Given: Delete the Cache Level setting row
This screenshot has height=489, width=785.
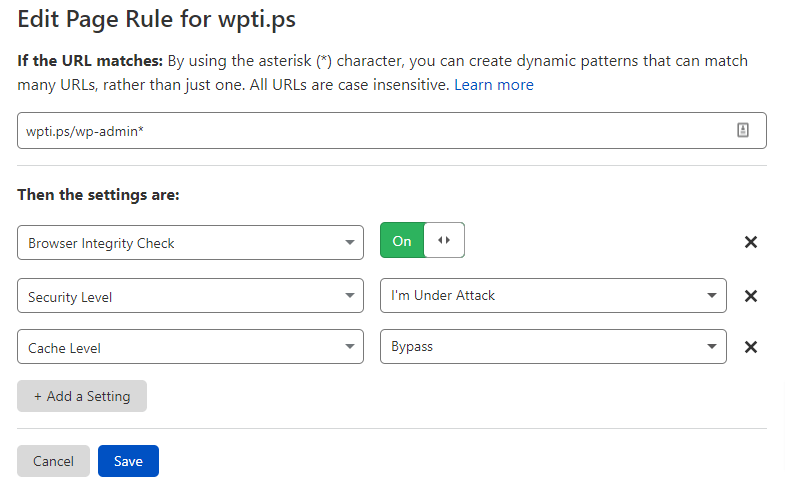Looking at the screenshot, I should pyautogui.click(x=750, y=347).
